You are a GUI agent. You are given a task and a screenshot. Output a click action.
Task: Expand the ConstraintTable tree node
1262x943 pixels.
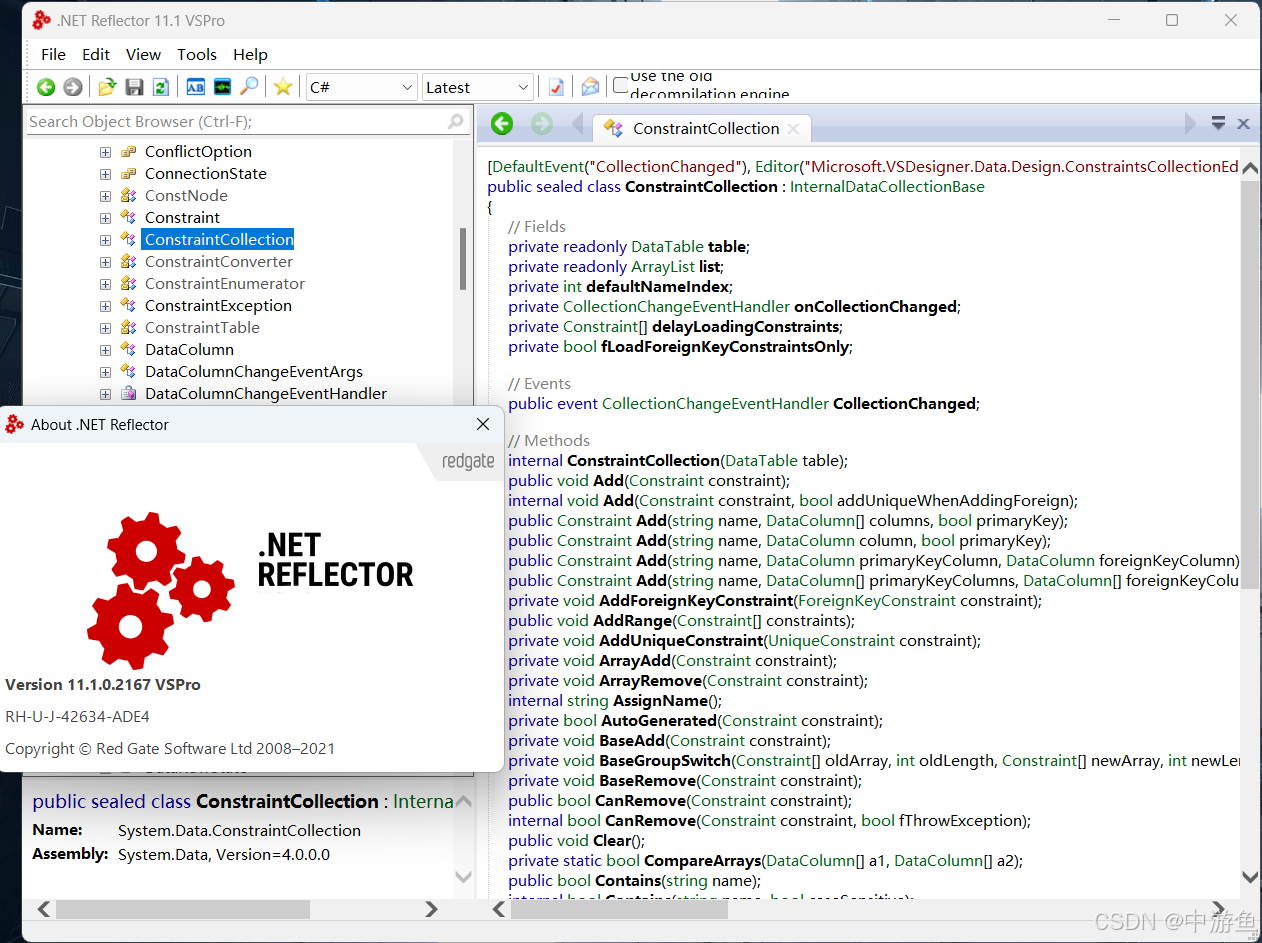pos(105,328)
